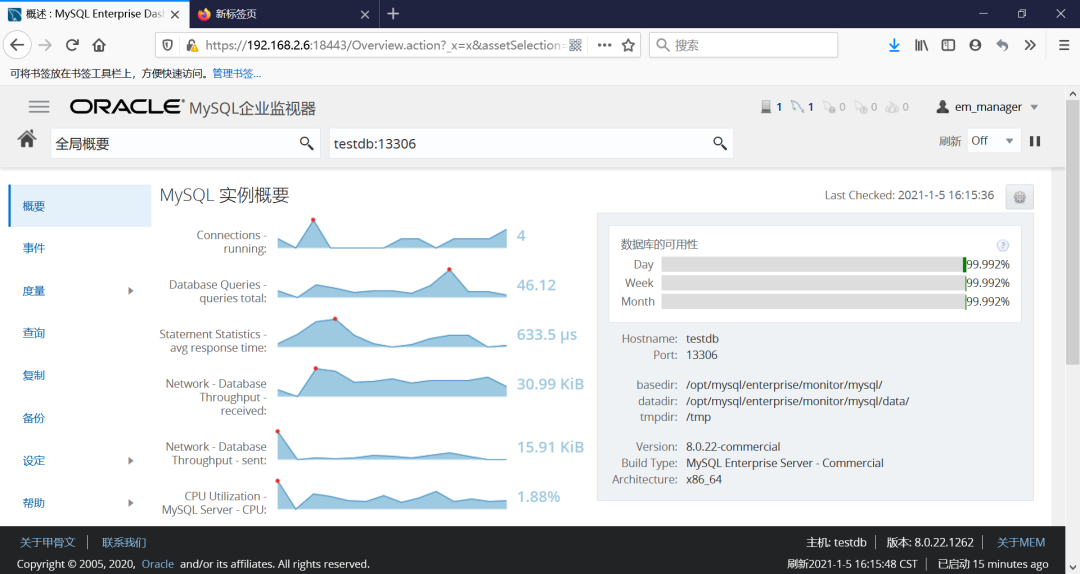
Task: Show help for 数据库的可用性
Action: (x=1003, y=245)
